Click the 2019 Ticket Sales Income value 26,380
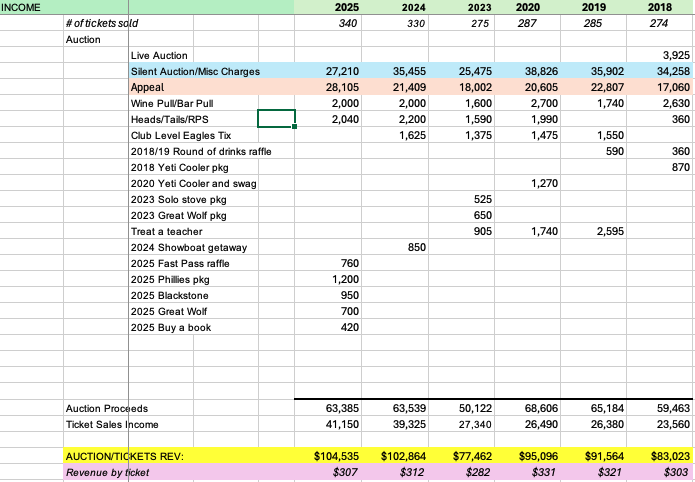This screenshot has width=695, height=482. [609, 424]
